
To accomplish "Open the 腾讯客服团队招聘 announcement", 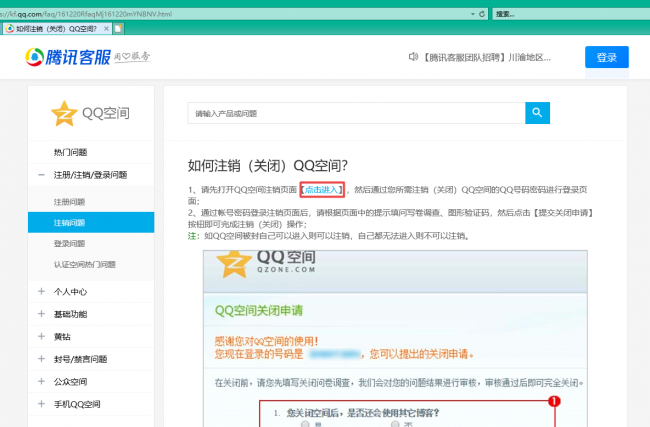I will click(x=486, y=57).
